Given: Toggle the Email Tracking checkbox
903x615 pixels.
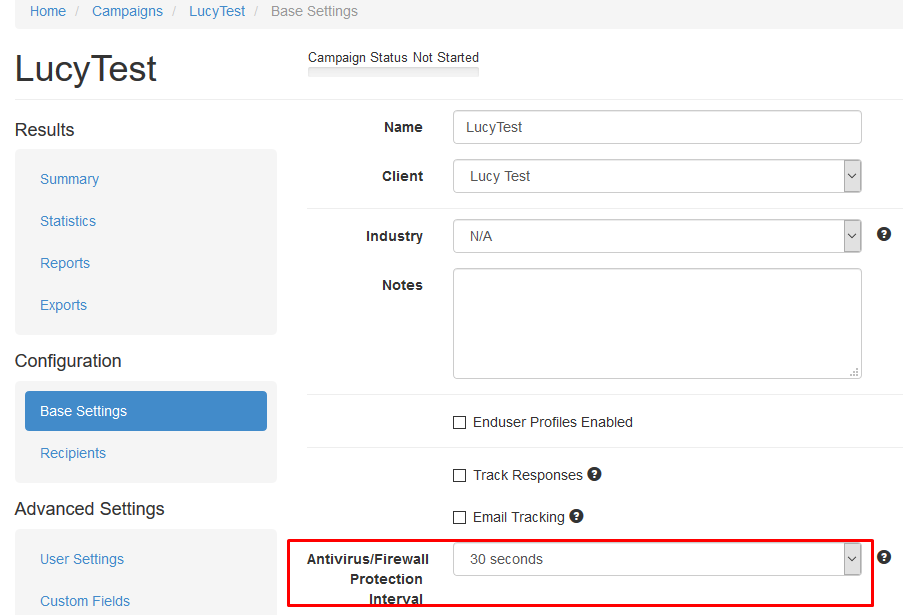Looking at the screenshot, I should [x=460, y=518].
